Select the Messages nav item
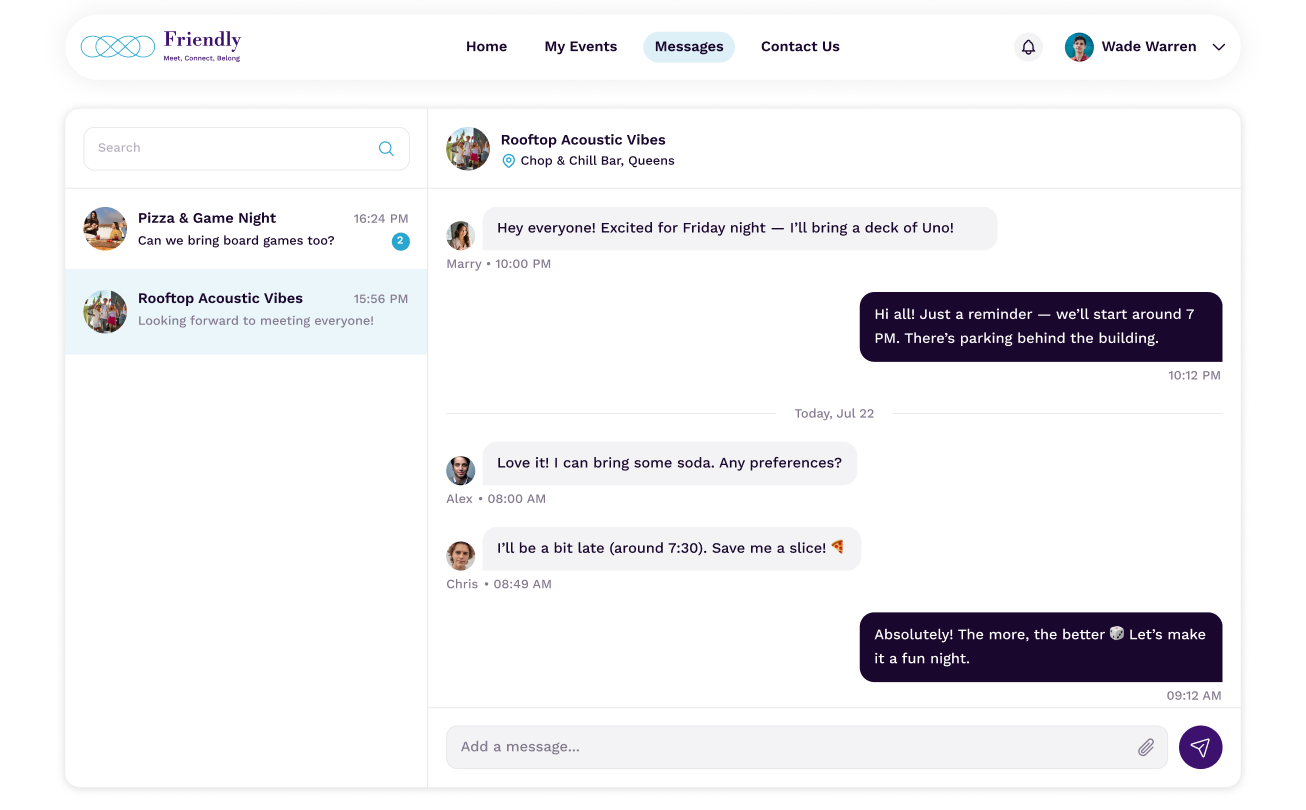The width and height of the screenshot is (1306, 810). tap(688, 47)
